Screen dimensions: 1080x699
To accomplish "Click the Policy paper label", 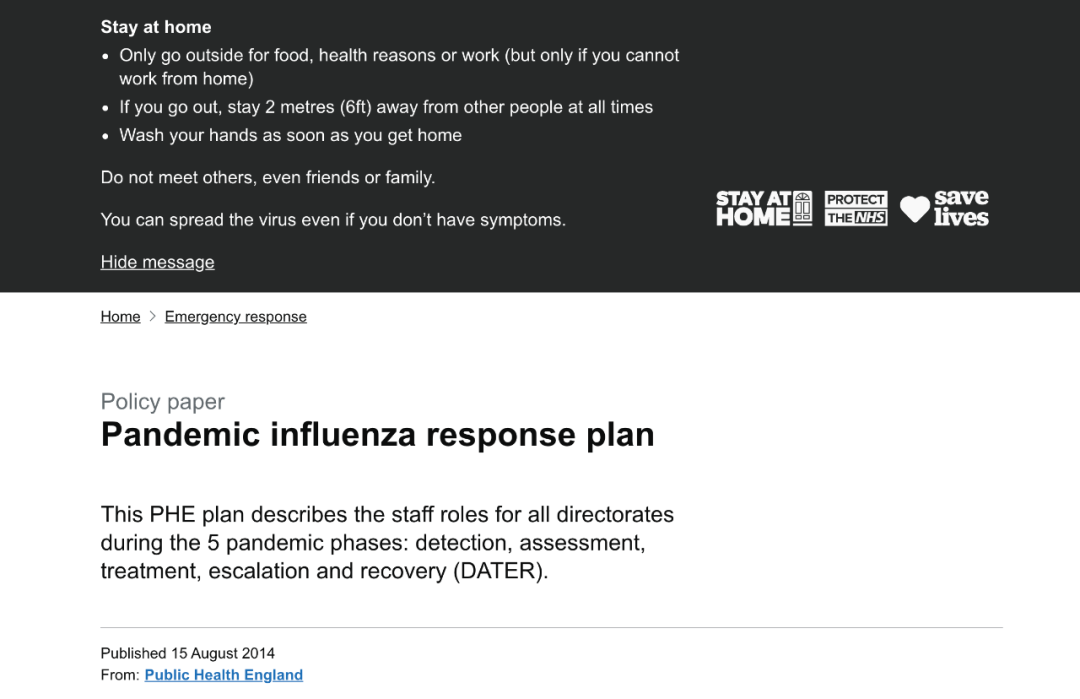I will click(x=162, y=402).
